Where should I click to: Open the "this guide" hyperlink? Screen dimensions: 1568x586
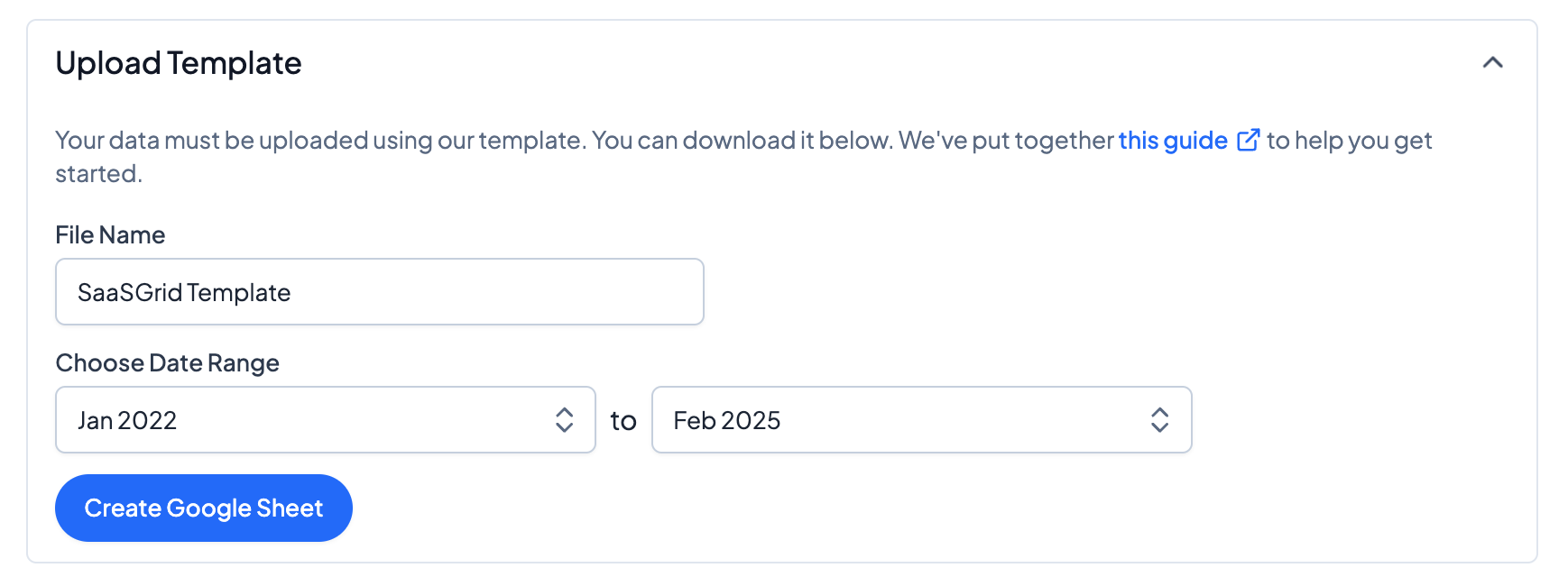pos(1172,141)
